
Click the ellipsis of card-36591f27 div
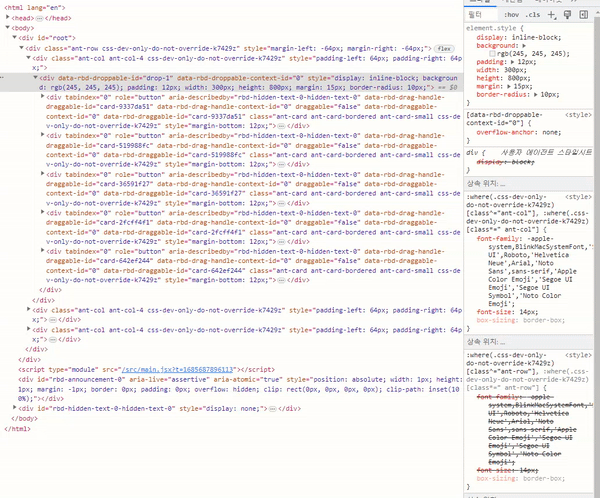point(281,203)
